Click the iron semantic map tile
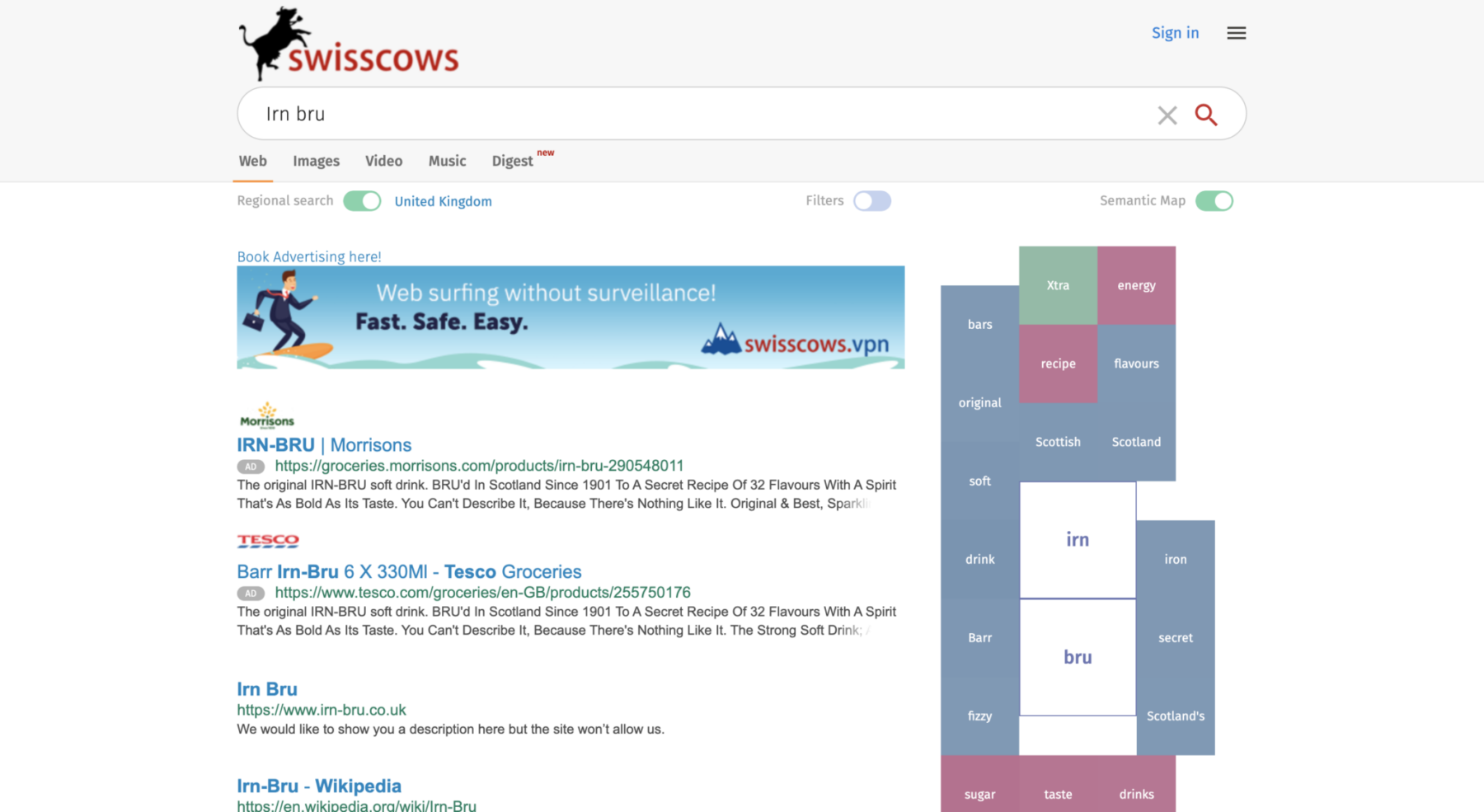 (x=1176, y=560)
